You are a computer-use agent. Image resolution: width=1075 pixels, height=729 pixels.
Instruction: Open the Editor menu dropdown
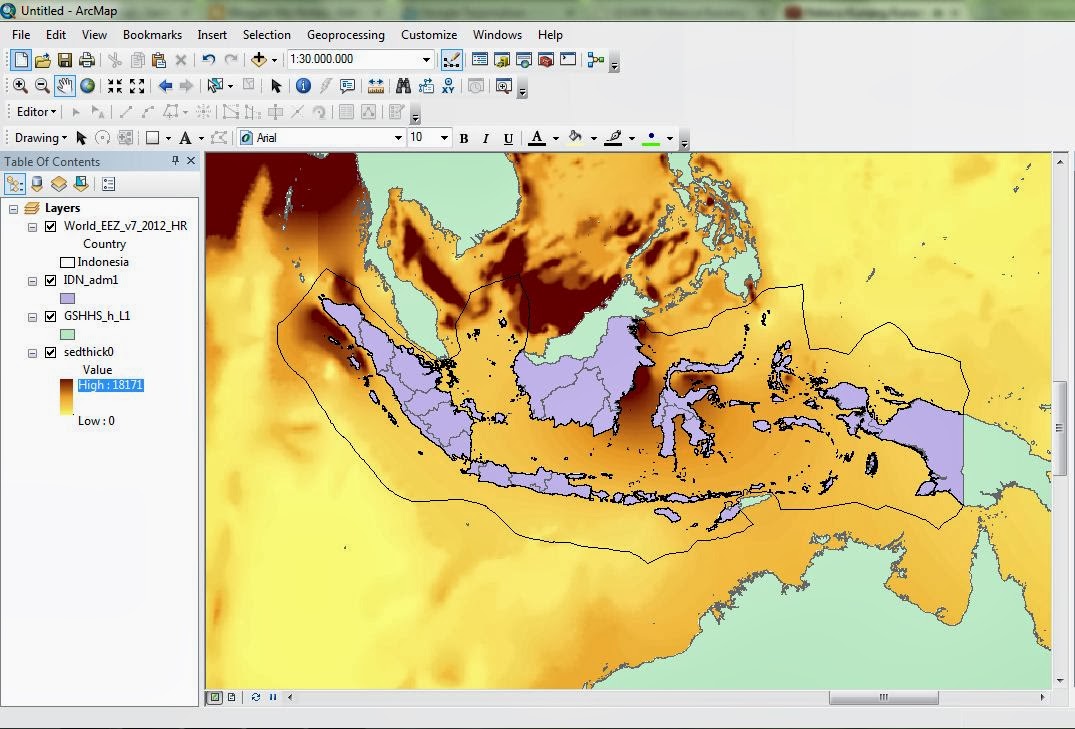32,111
